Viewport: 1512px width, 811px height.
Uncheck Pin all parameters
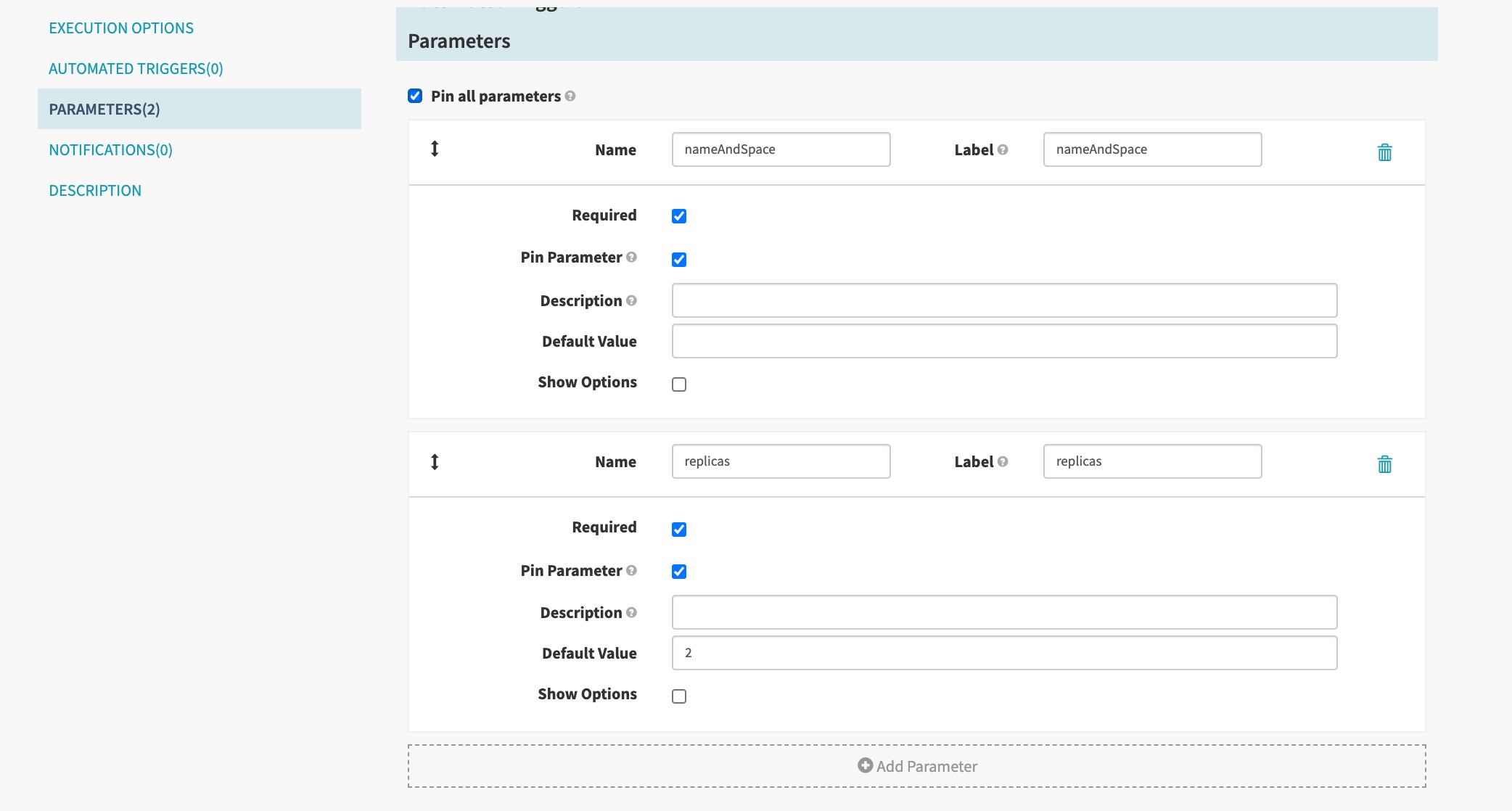415,95
